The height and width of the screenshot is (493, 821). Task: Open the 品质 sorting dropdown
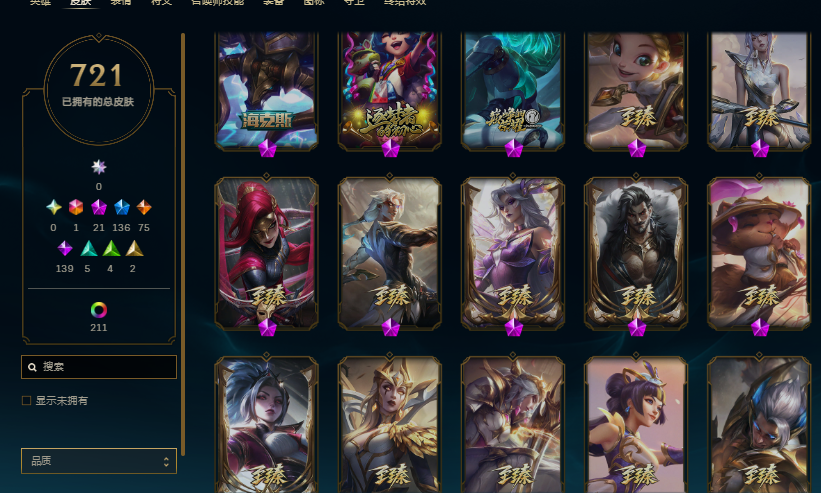click(x=98, y=461)
